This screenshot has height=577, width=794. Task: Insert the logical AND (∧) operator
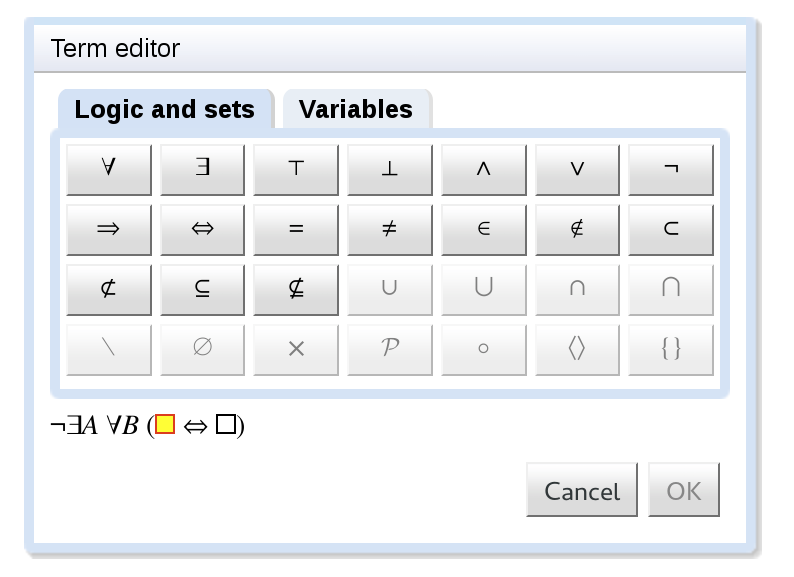click(x=483, y=169)
